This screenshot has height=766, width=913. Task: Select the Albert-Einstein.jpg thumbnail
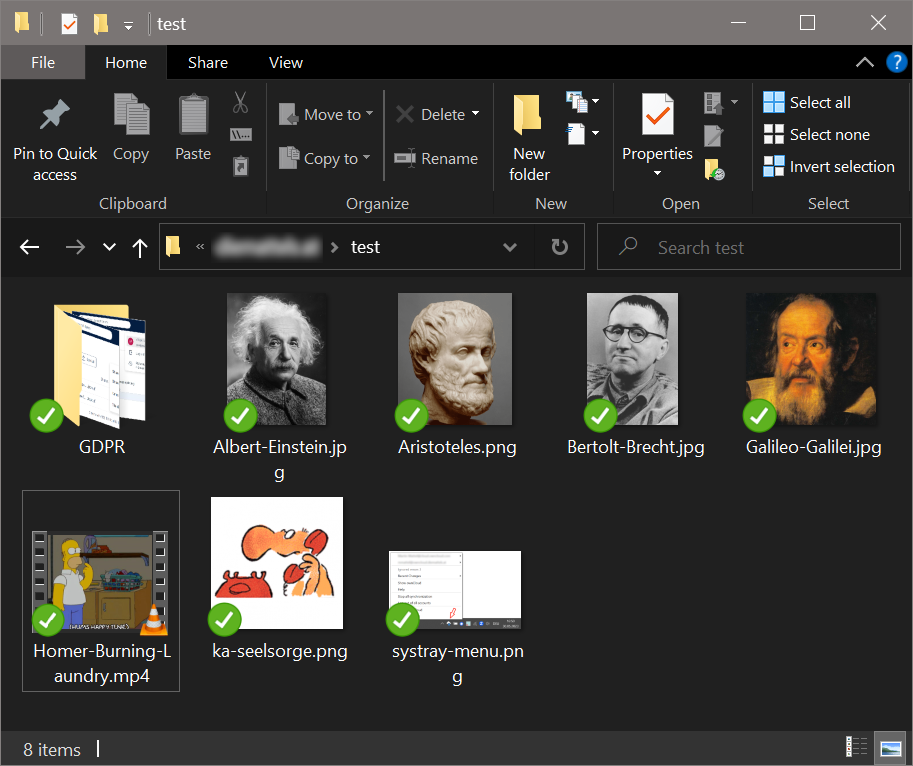click(277, 360)
